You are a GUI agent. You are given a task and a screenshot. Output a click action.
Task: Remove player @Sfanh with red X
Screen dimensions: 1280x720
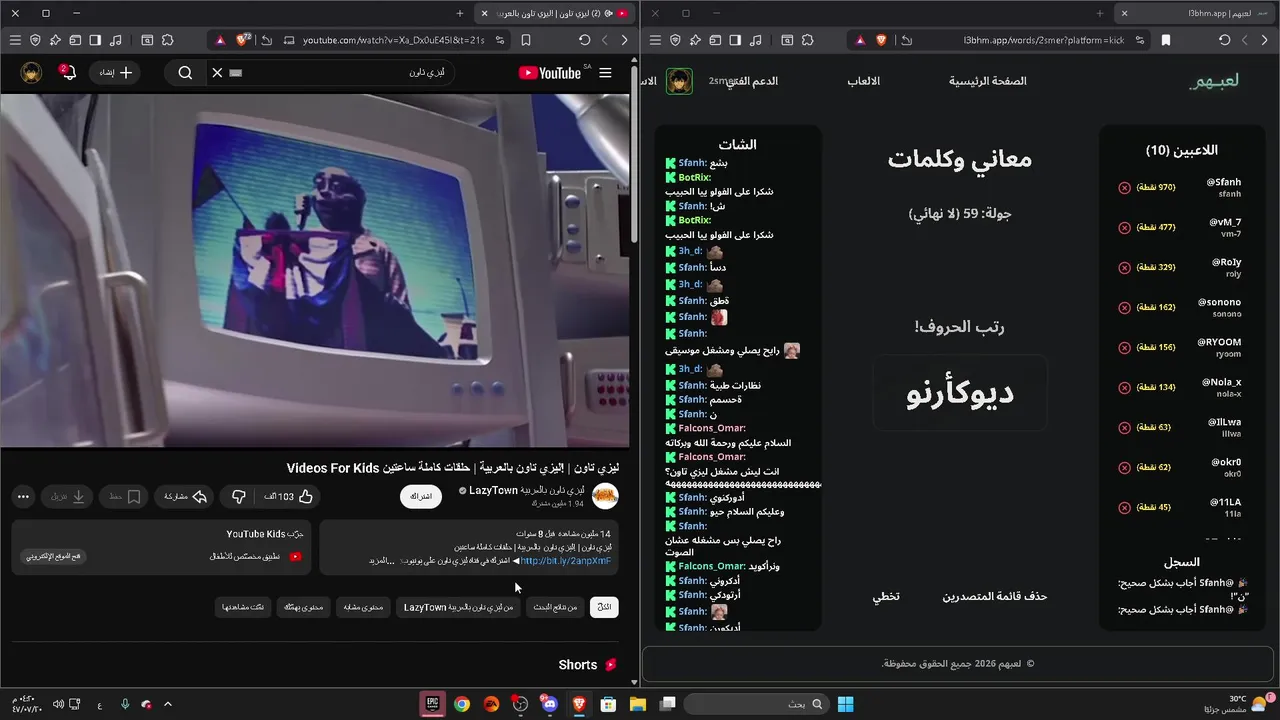pyautogui.click(x=1124, y=188)
